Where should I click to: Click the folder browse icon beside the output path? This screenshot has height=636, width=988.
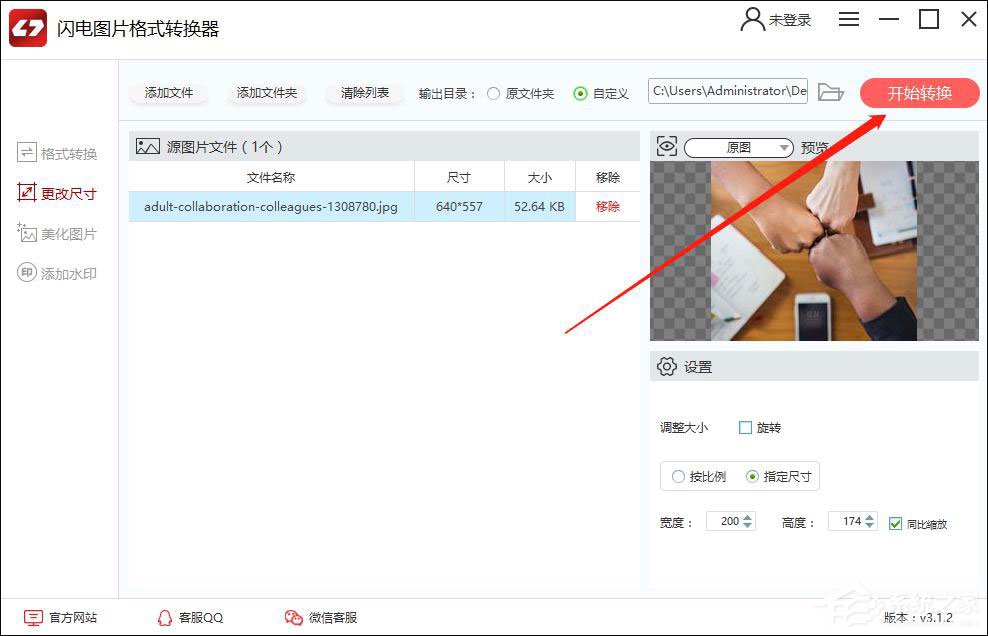coord(831,91)
